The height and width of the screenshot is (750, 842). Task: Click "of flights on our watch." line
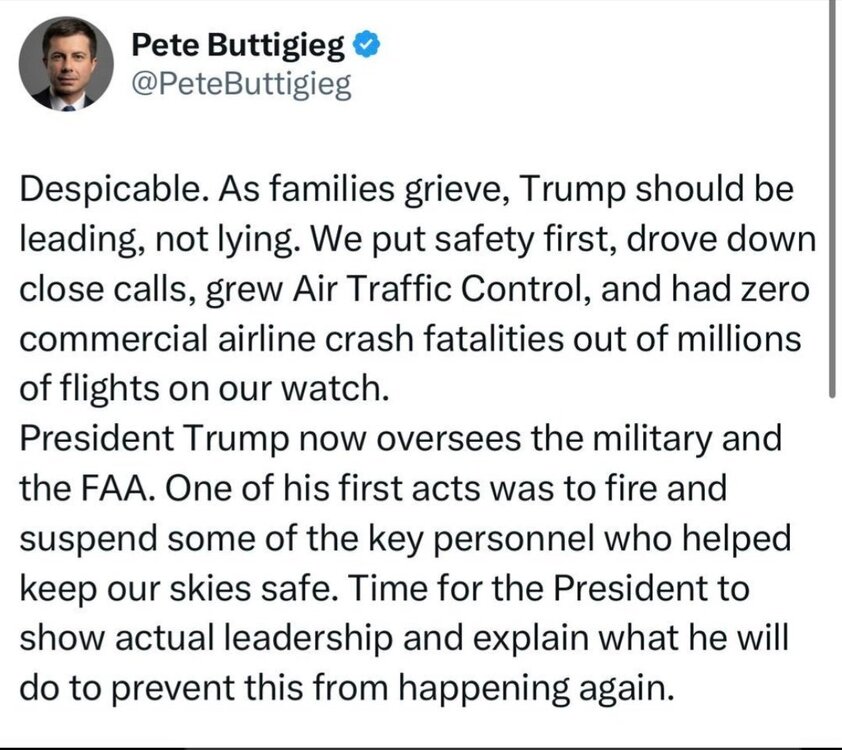click(202, 386)
